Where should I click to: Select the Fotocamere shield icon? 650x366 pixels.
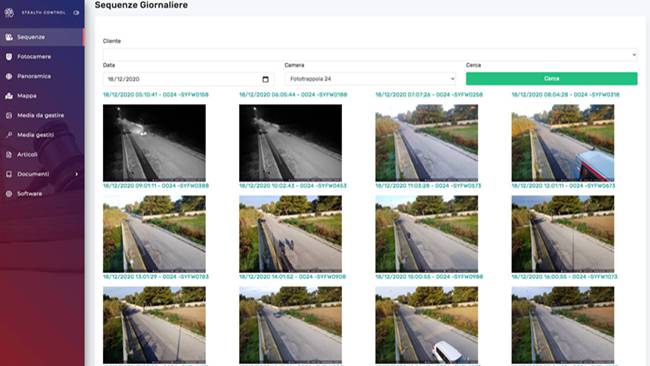pos(9,57)
